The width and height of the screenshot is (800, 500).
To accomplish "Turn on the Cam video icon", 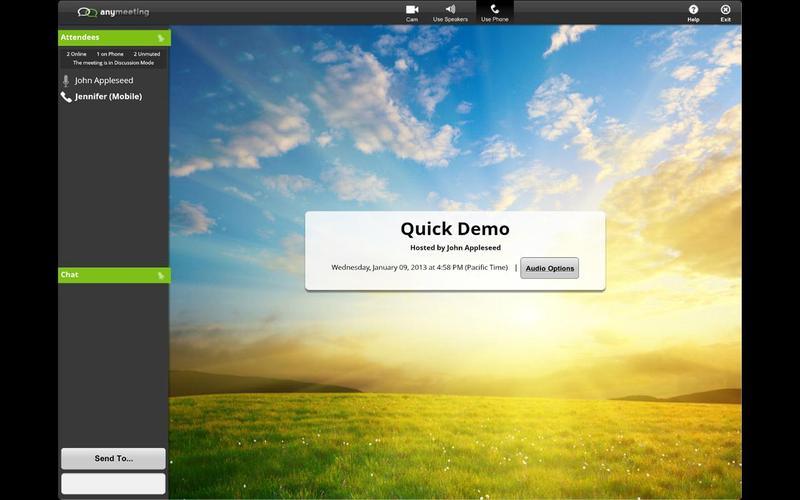I will 411,10.
